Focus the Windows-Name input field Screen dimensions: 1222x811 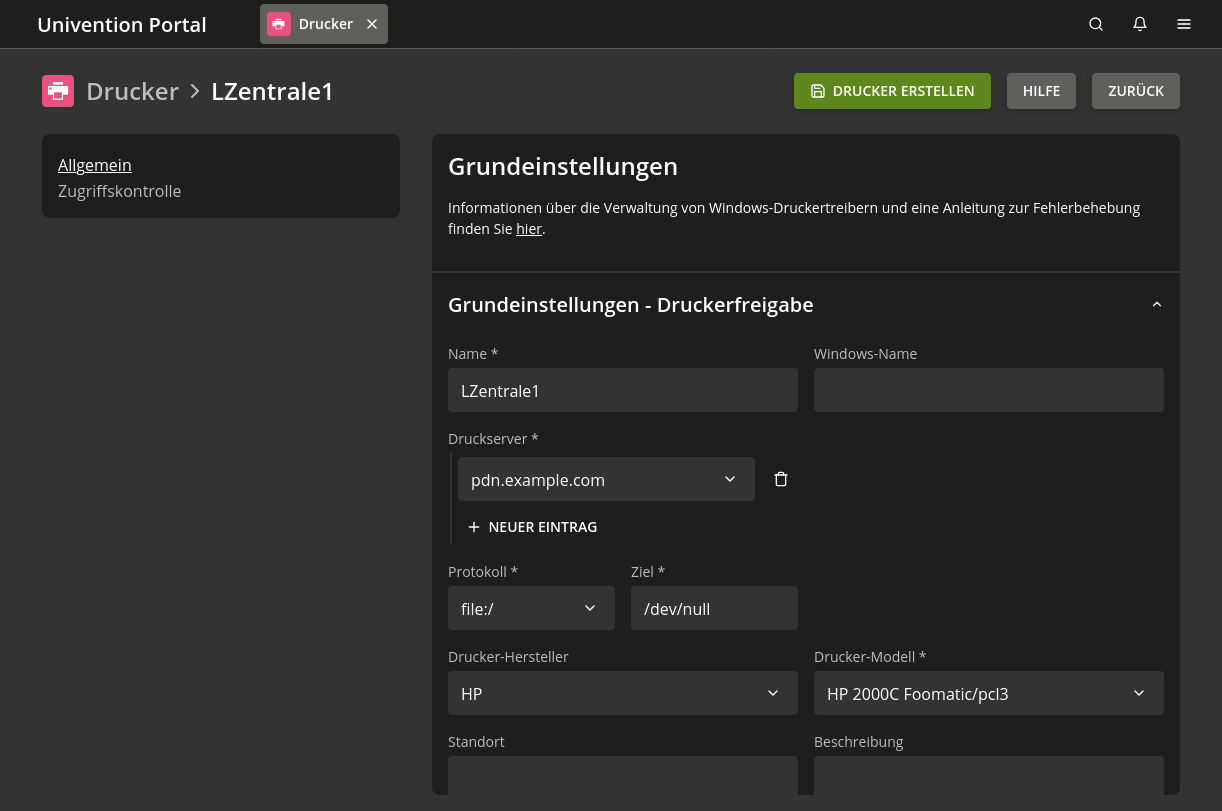pyautogui.click(x=988, y=390)
